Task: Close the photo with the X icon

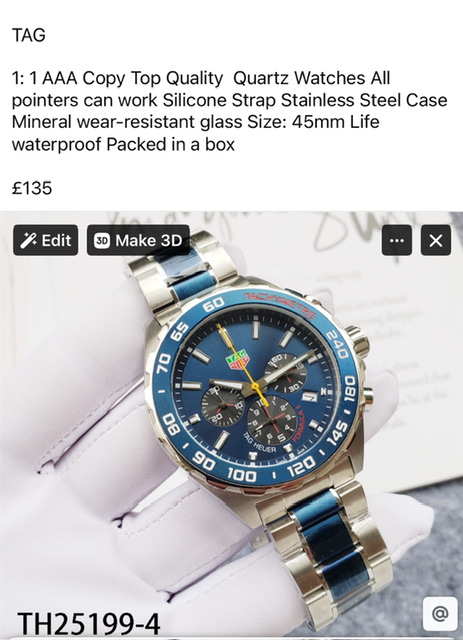Action: point(436,240)
